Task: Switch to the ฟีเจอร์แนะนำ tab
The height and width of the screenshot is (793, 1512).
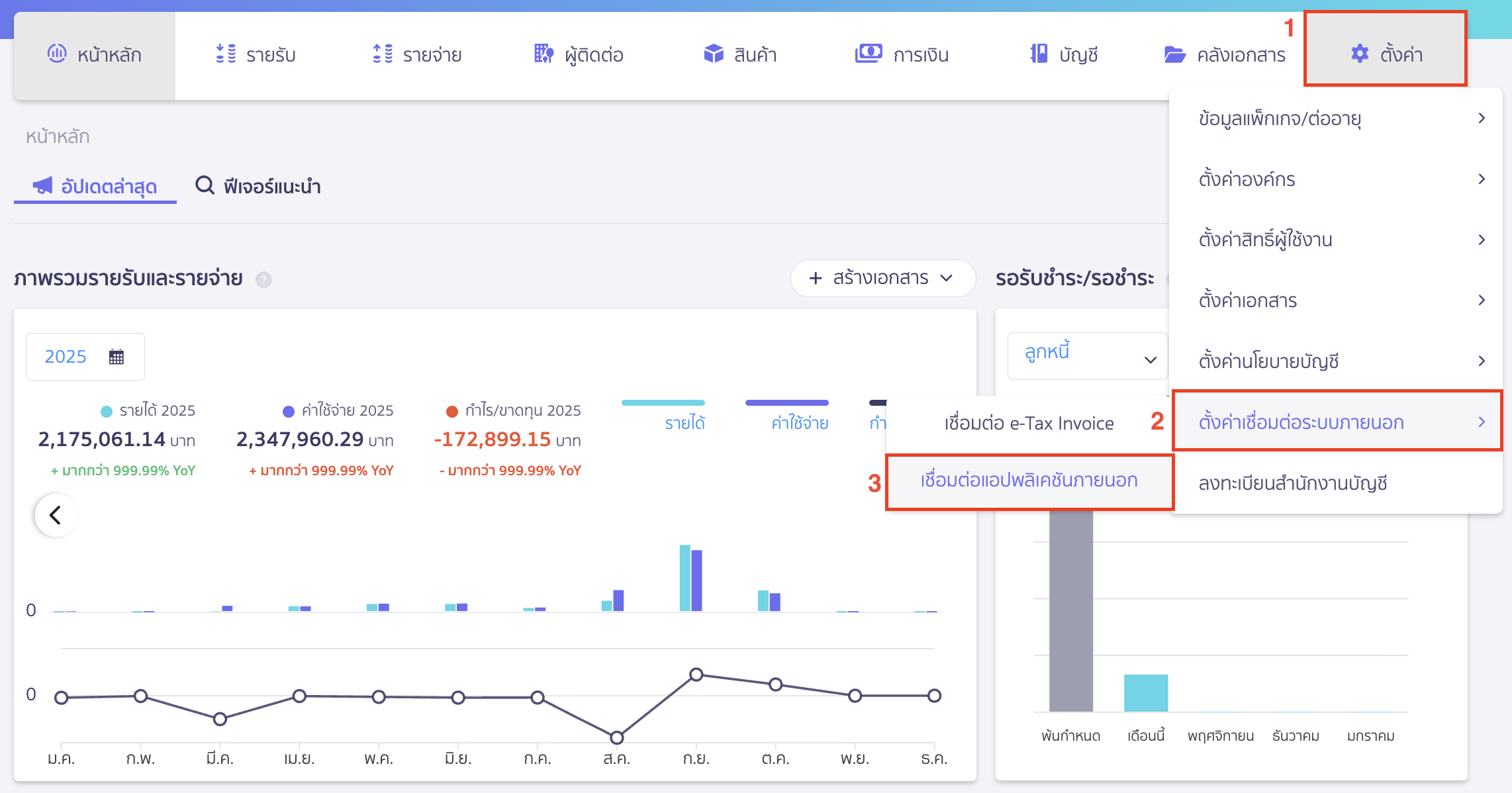Action: click(x=260, y=186)
